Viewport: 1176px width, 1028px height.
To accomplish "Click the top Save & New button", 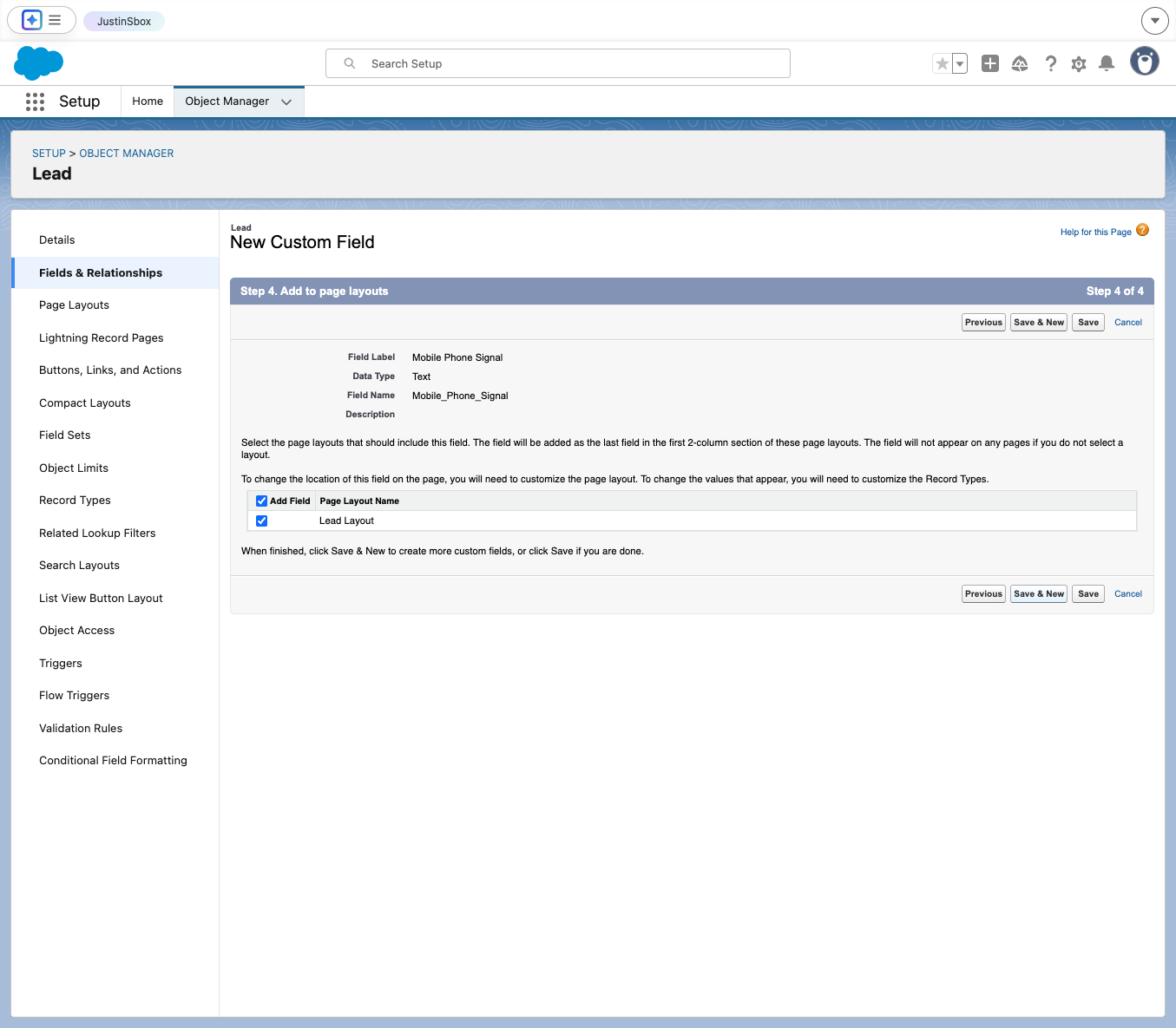I will pos(1039,322).
